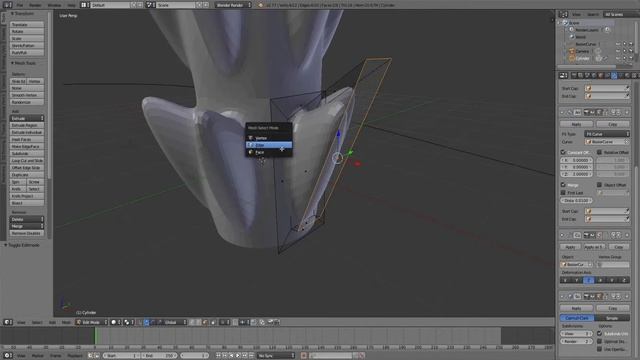This screenshot has height=360, width=640.
Task: Click the Subdivide button in tool shelf
Action: coord(27,153)
